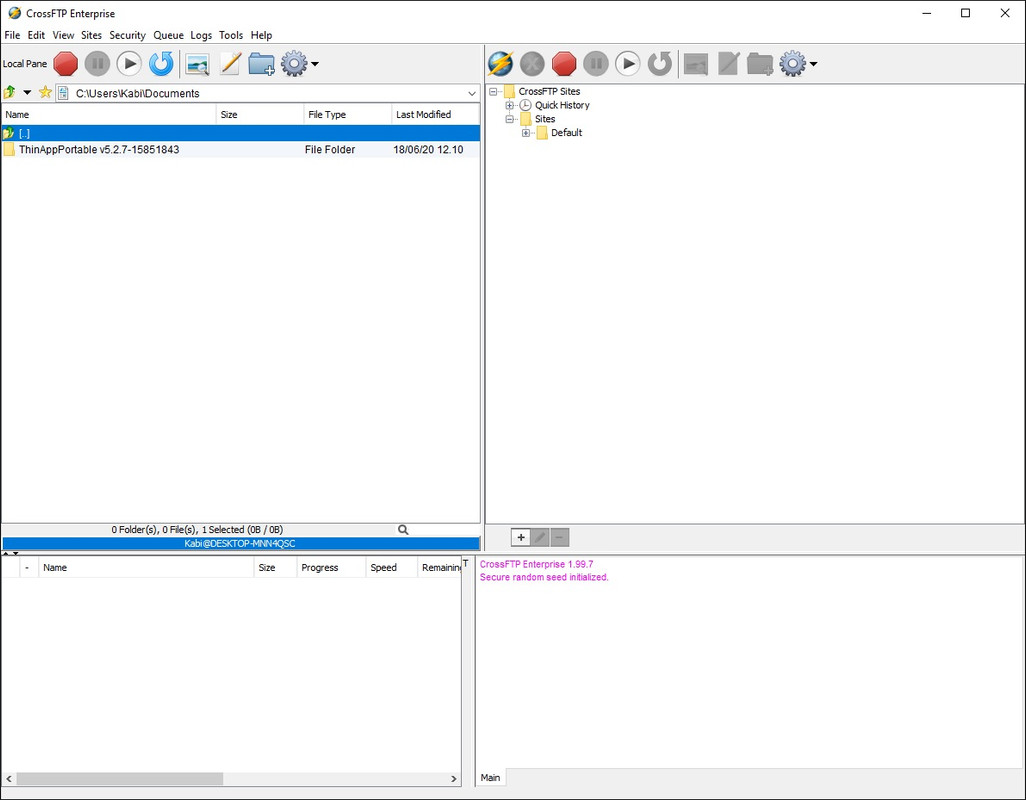Expand the Quick History node
Image resolution: width=1026 pixels, height=800 pixels.
(510, 105)
